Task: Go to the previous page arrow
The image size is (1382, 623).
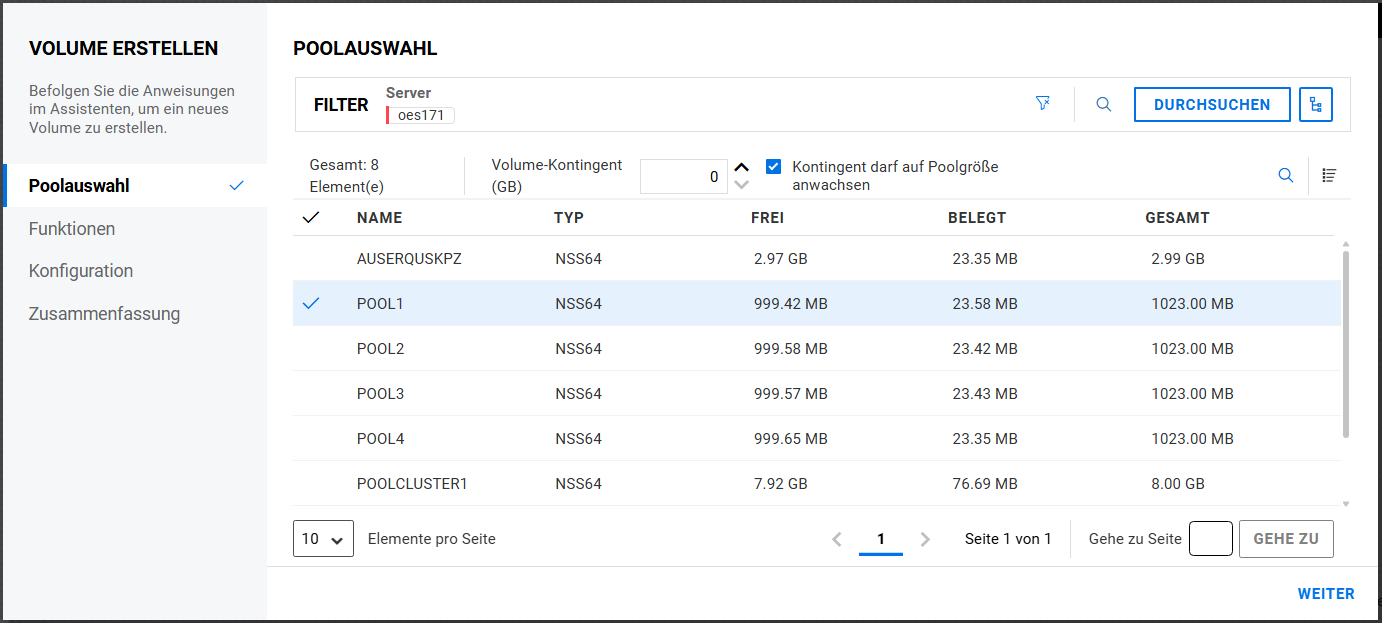Action: (837, 539)
